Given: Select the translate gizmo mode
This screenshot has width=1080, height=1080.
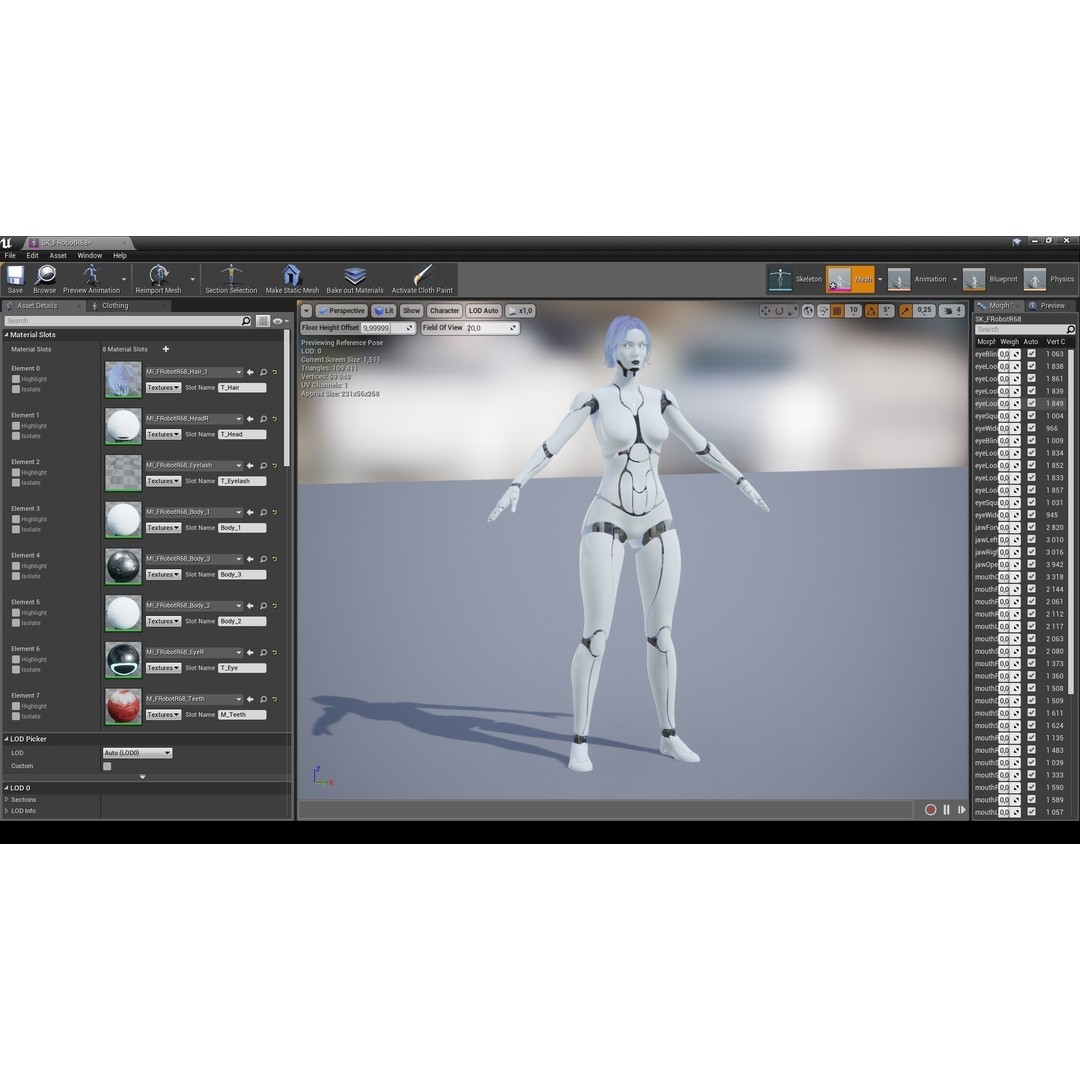Looking at the screenshot, I should (765, 311).
